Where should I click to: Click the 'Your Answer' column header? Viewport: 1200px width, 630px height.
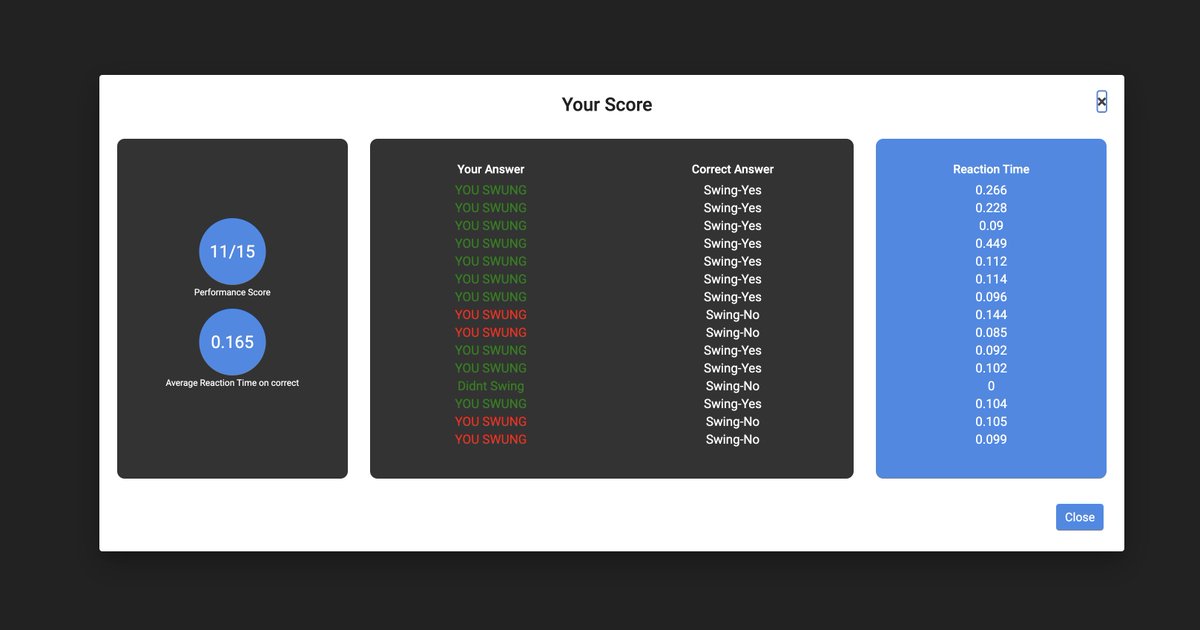(491, 169)
